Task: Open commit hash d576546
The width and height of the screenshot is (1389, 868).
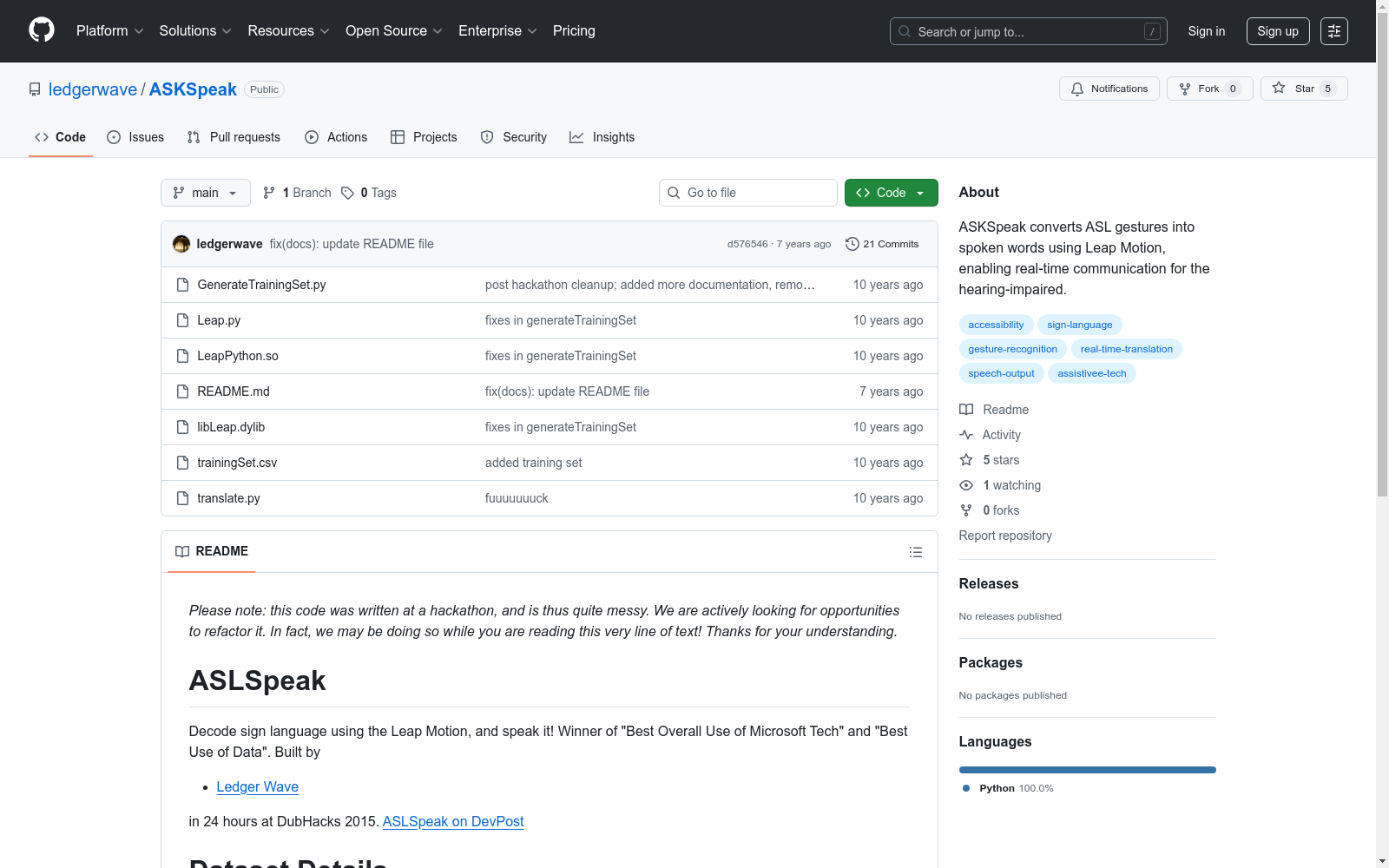Action: tap(747, 244)
